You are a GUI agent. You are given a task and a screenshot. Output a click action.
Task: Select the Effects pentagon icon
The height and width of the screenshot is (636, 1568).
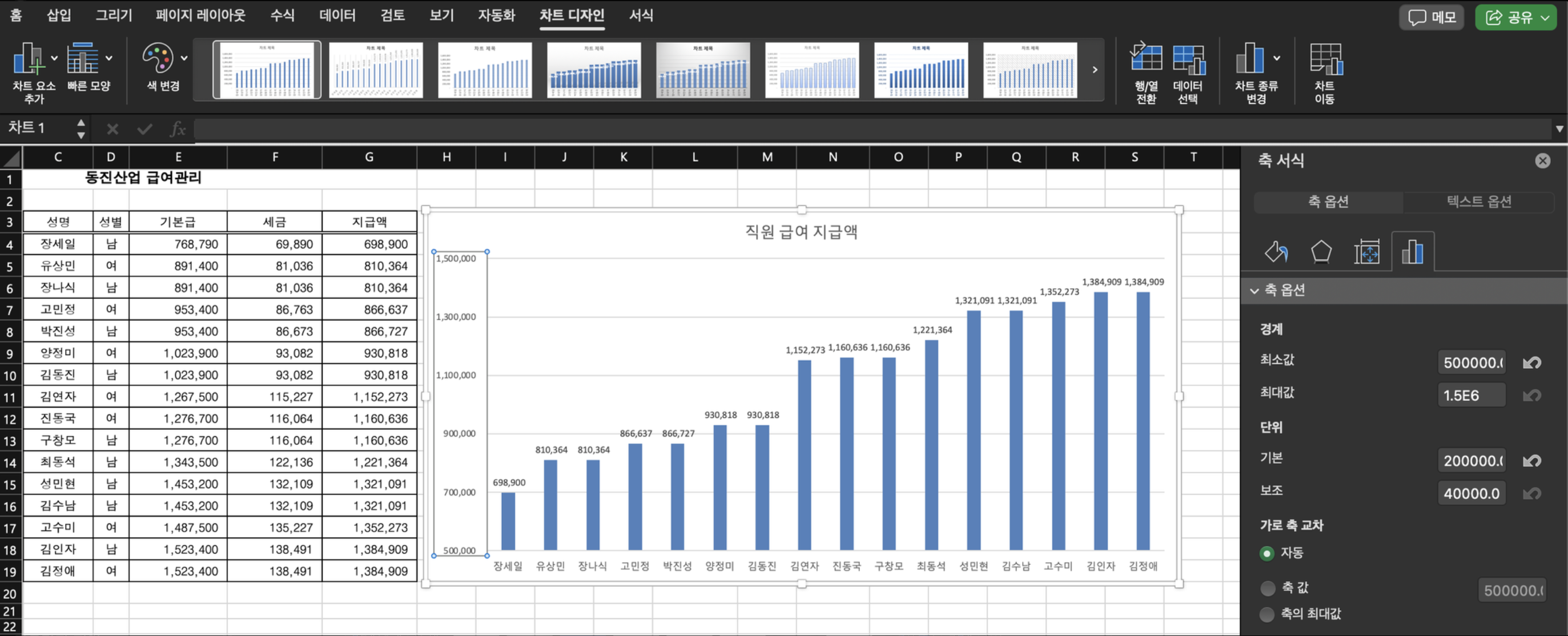[1321, 251]
